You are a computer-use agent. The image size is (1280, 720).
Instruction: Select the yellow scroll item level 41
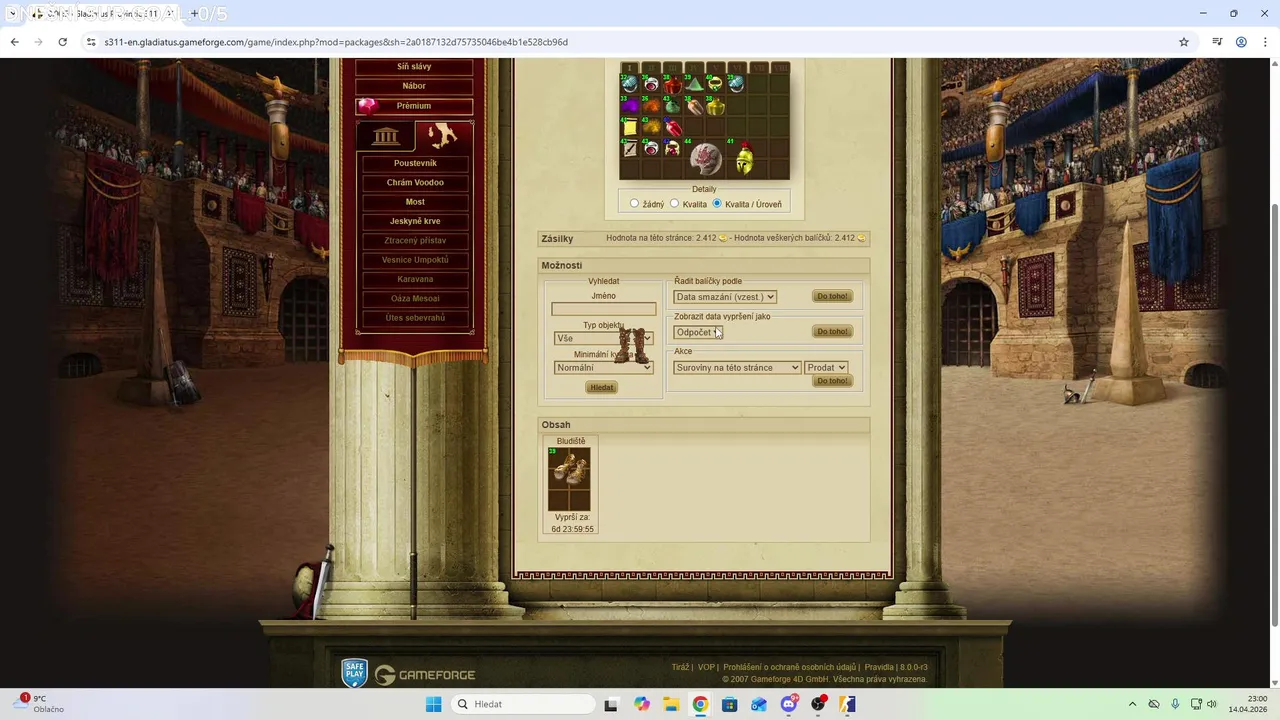tap(630, 127)
